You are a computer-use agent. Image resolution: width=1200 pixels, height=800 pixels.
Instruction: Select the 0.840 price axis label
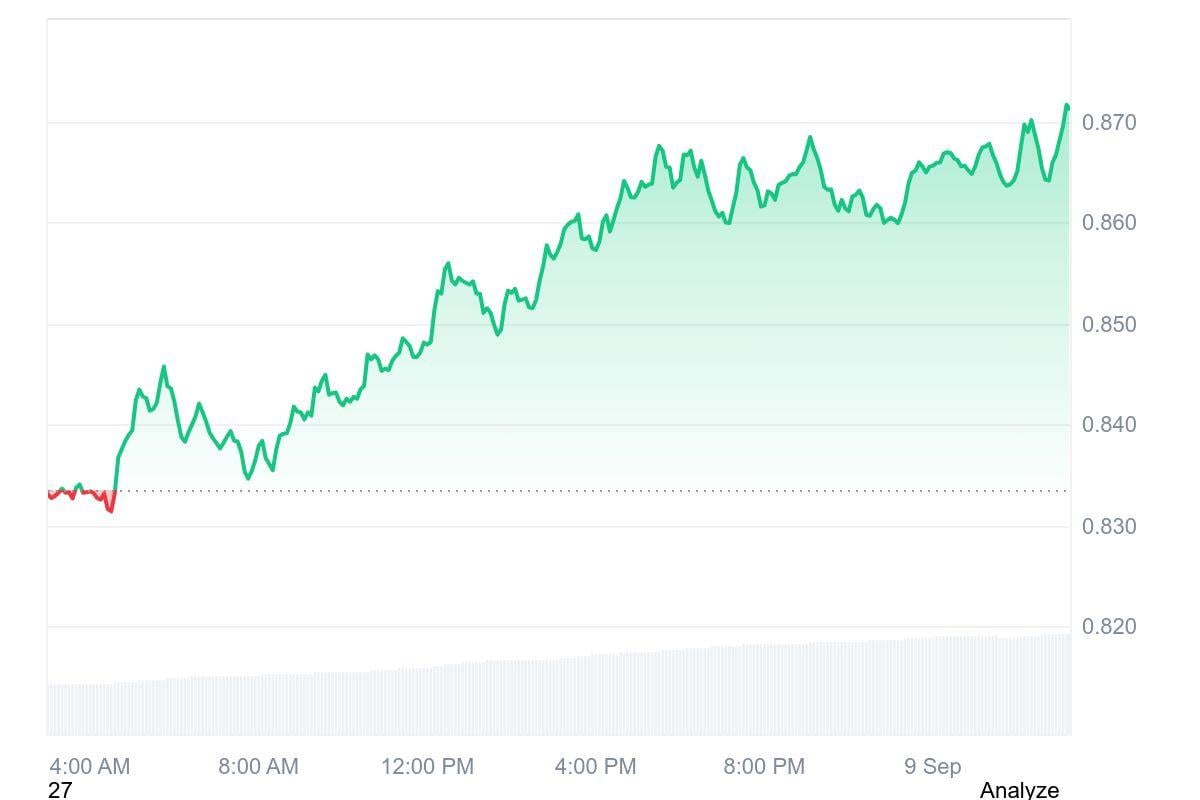1109,425
